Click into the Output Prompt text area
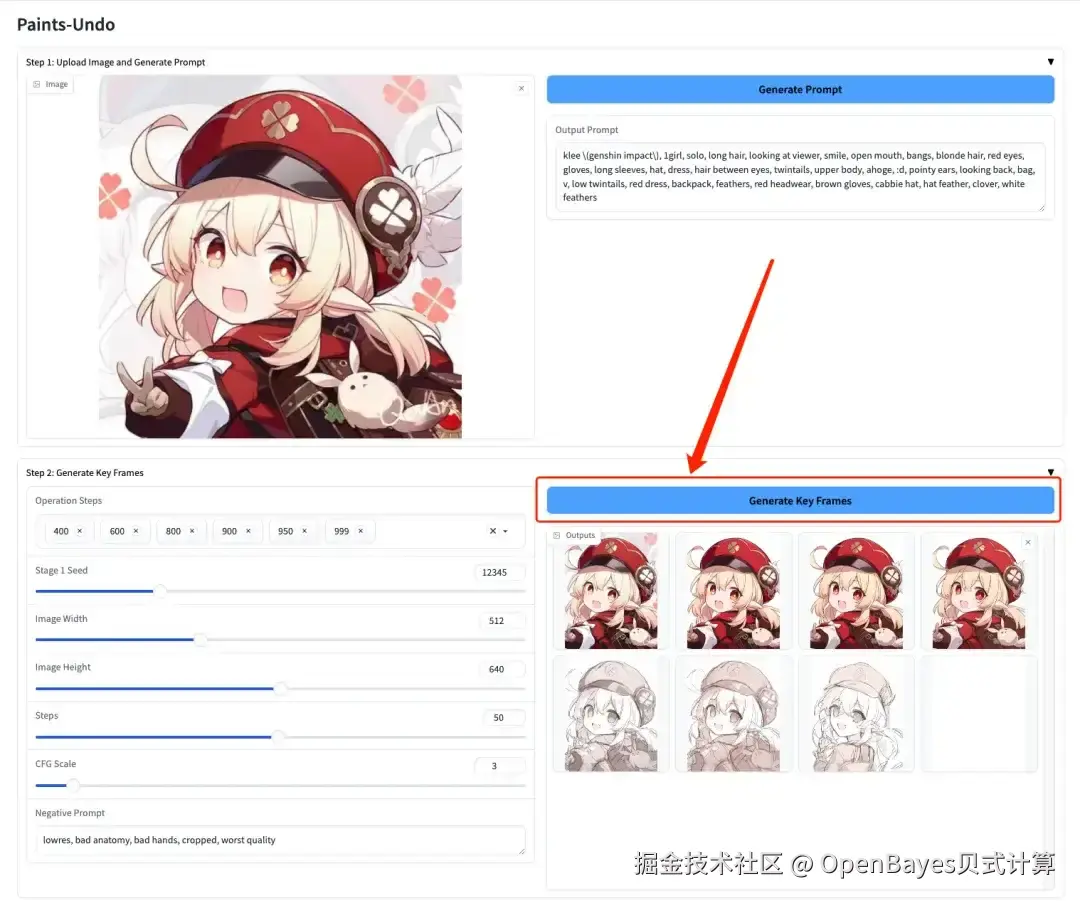The height and width of the screenshot is (903, 1080). (x=800, y=177)
